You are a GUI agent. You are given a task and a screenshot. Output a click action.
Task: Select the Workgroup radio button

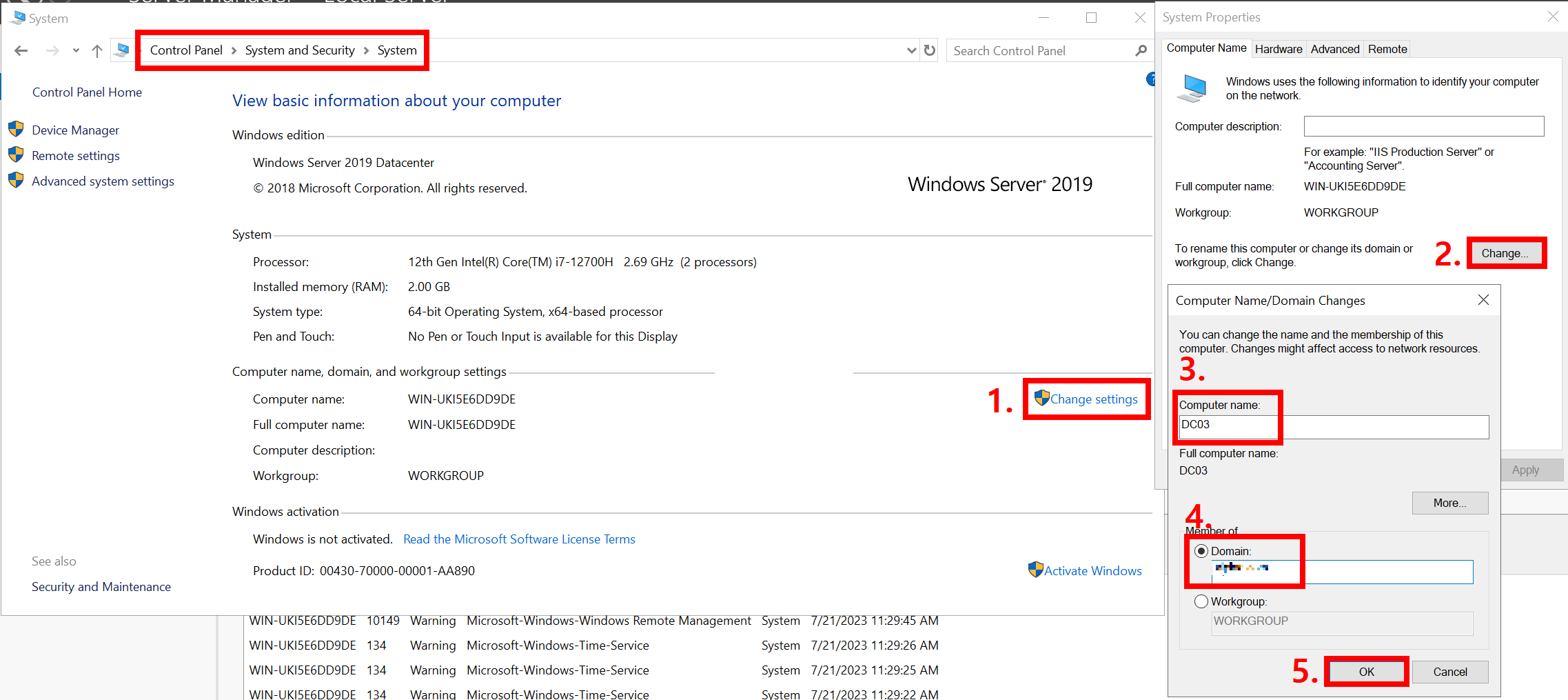[x=1201, y=601]
